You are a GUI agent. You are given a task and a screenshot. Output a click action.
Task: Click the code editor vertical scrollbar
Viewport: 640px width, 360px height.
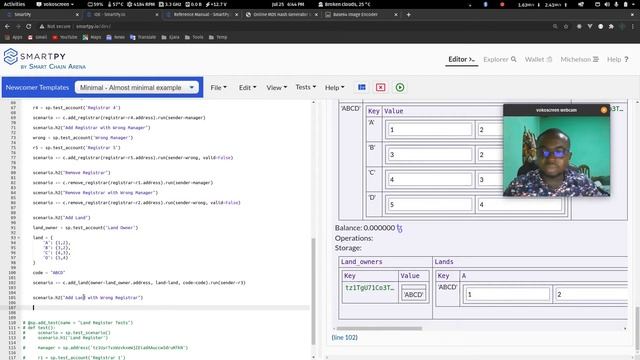click(x=313, y=291)
